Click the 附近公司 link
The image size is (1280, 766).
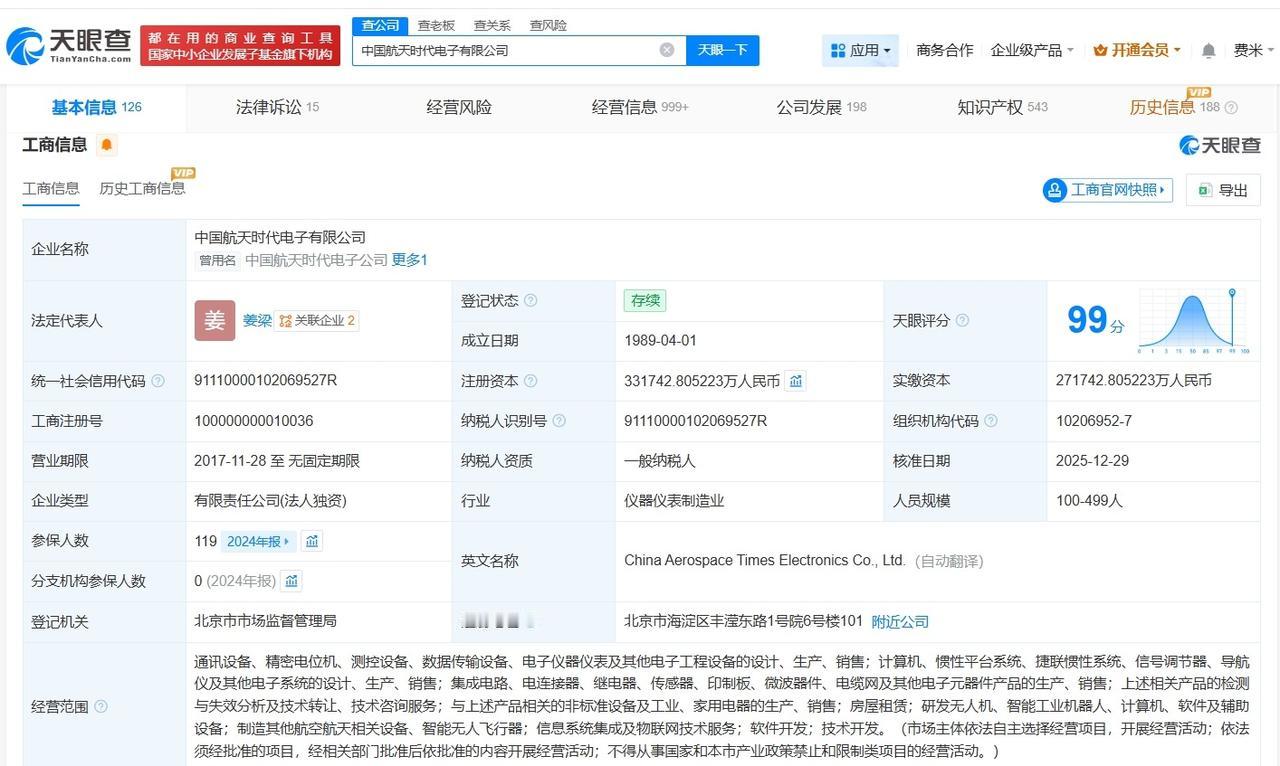click(x=900, y=621)
